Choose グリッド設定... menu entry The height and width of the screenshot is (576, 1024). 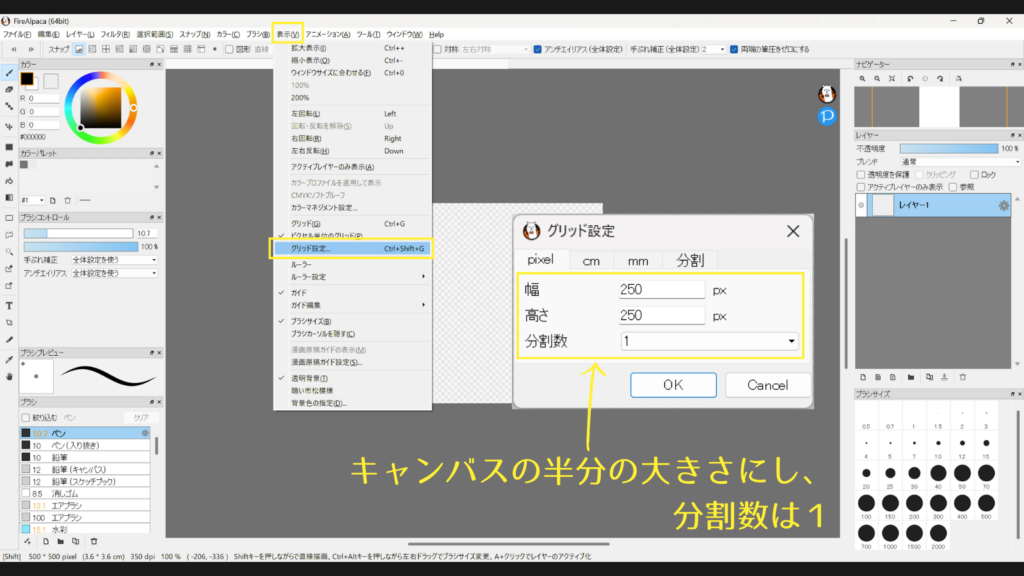pyautogui.click(x=352, y=248)
